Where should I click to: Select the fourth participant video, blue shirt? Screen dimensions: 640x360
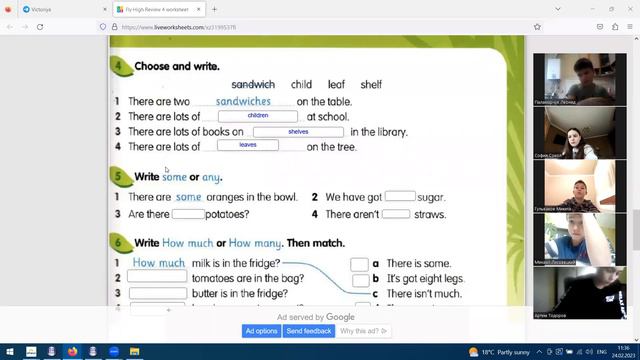(x=580, y=240)
